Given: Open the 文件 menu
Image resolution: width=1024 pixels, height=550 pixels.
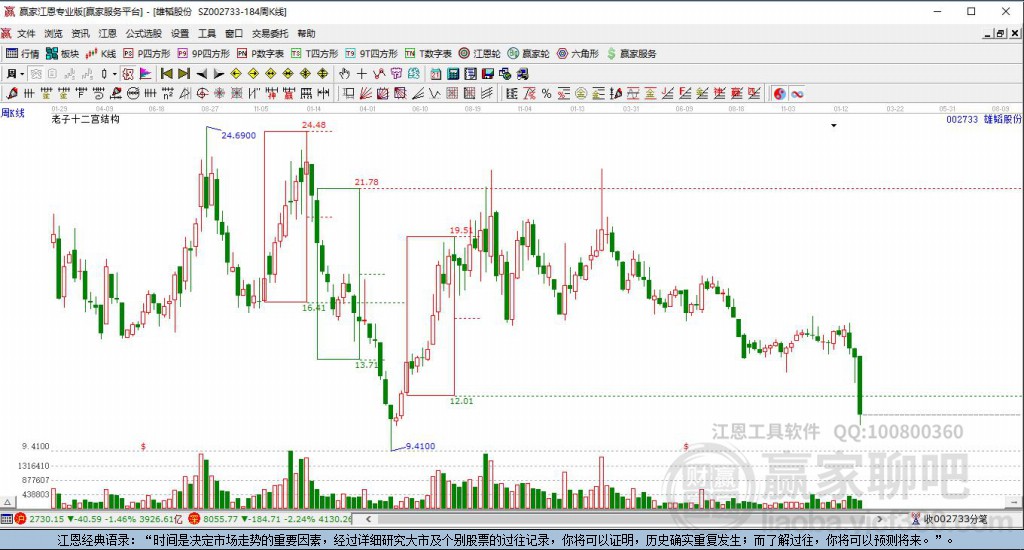Looking at the screenshot, I should coord(26,33).
